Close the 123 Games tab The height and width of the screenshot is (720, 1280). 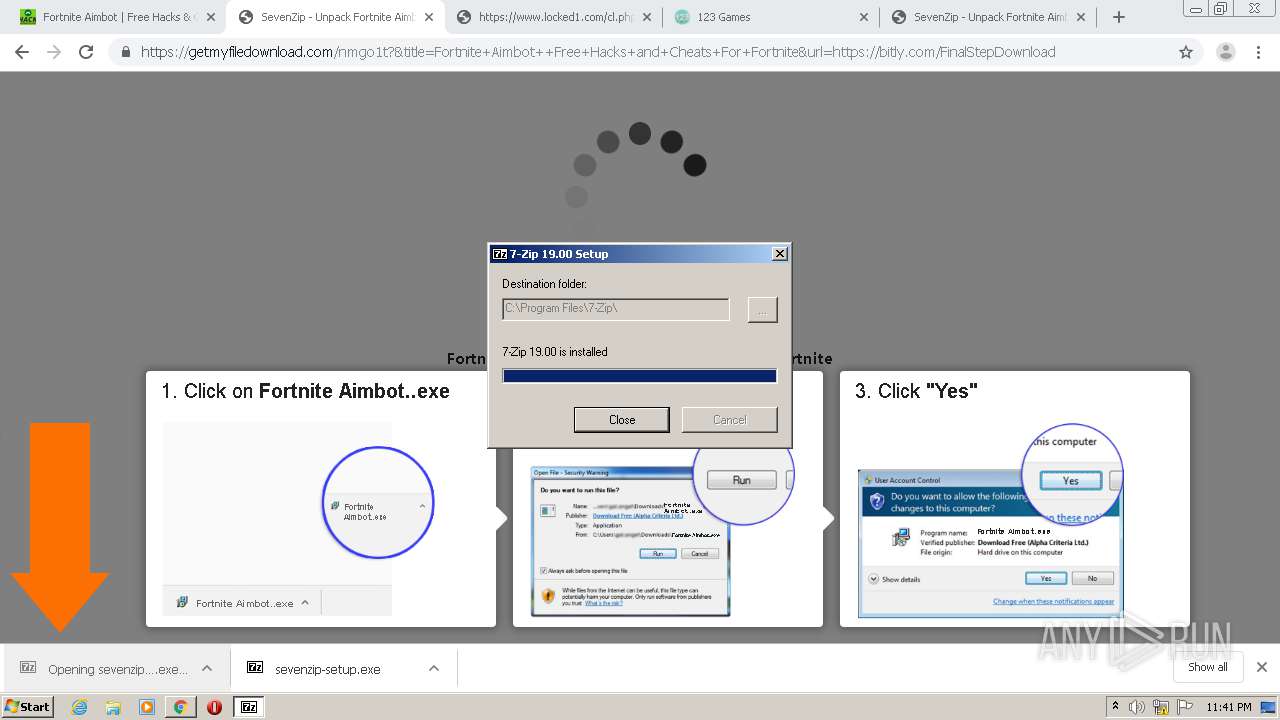tap(865, 17)
